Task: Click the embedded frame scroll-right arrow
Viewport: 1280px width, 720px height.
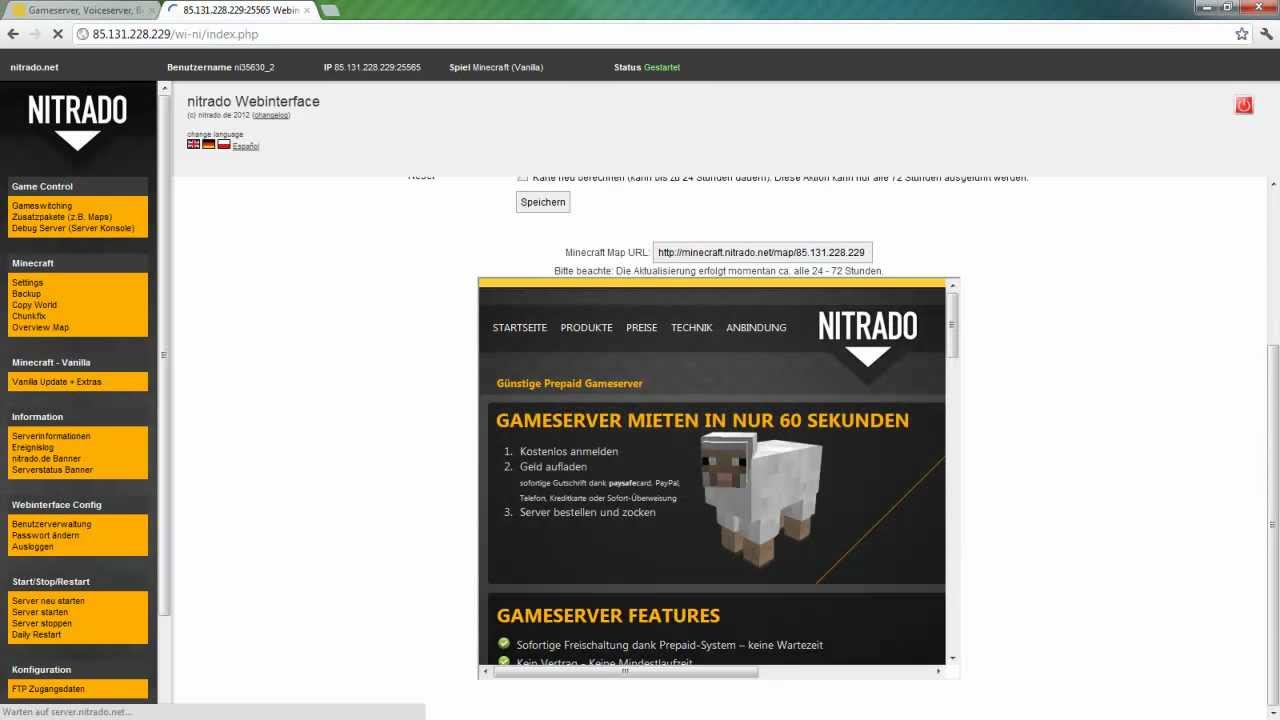Action: click(x=939, y=671)
